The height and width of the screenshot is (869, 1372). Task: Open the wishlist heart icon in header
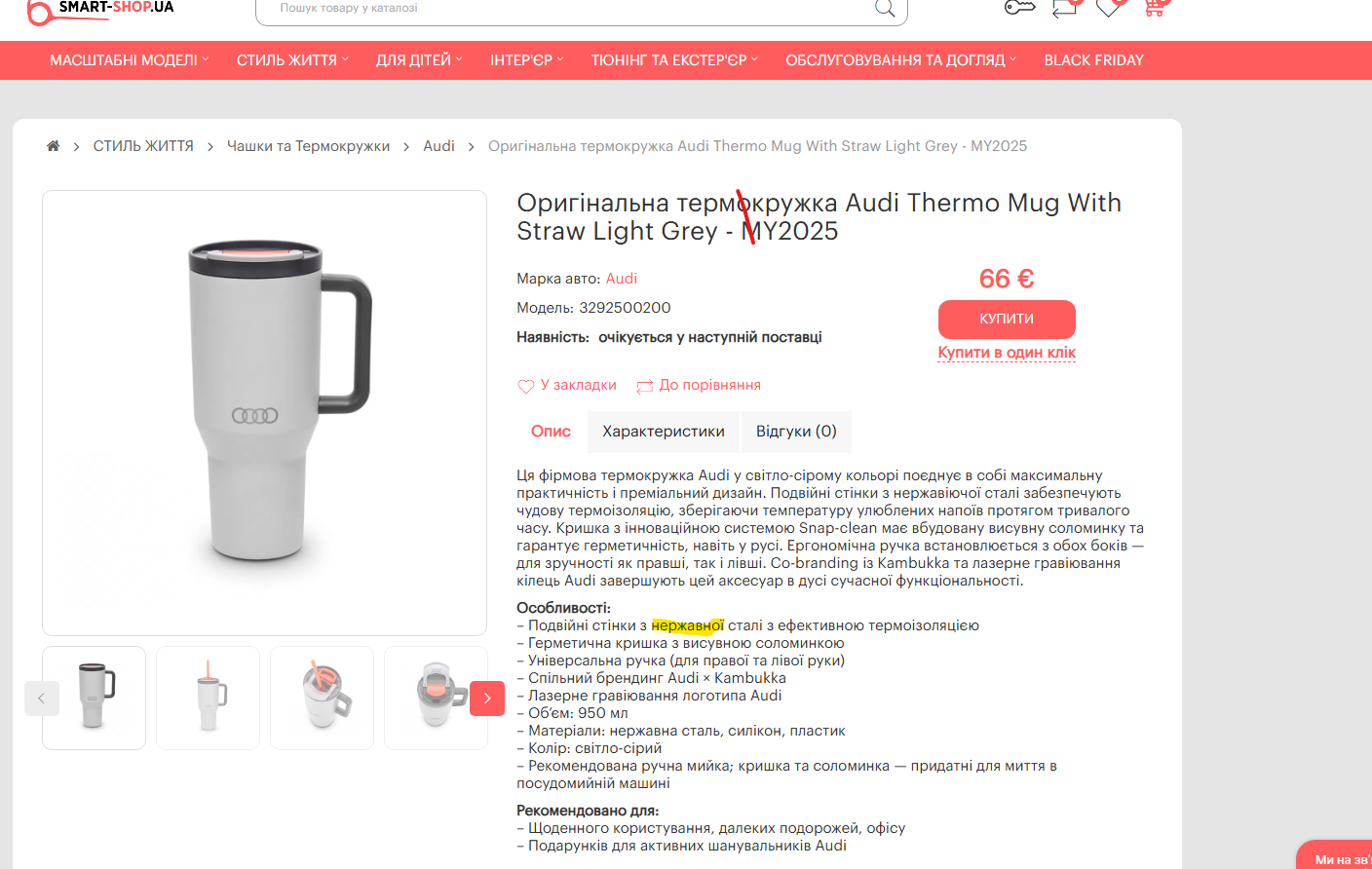coord(1110,8)
